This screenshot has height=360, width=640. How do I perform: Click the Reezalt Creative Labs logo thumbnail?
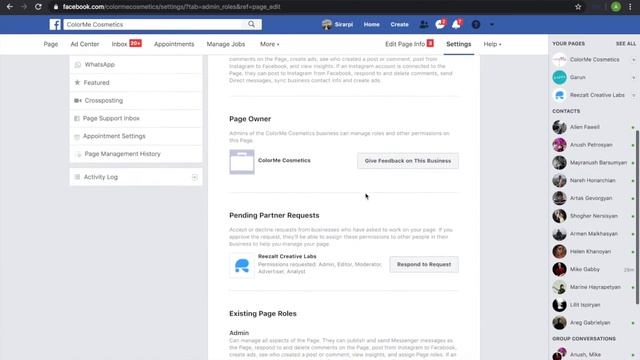point(242,265)
